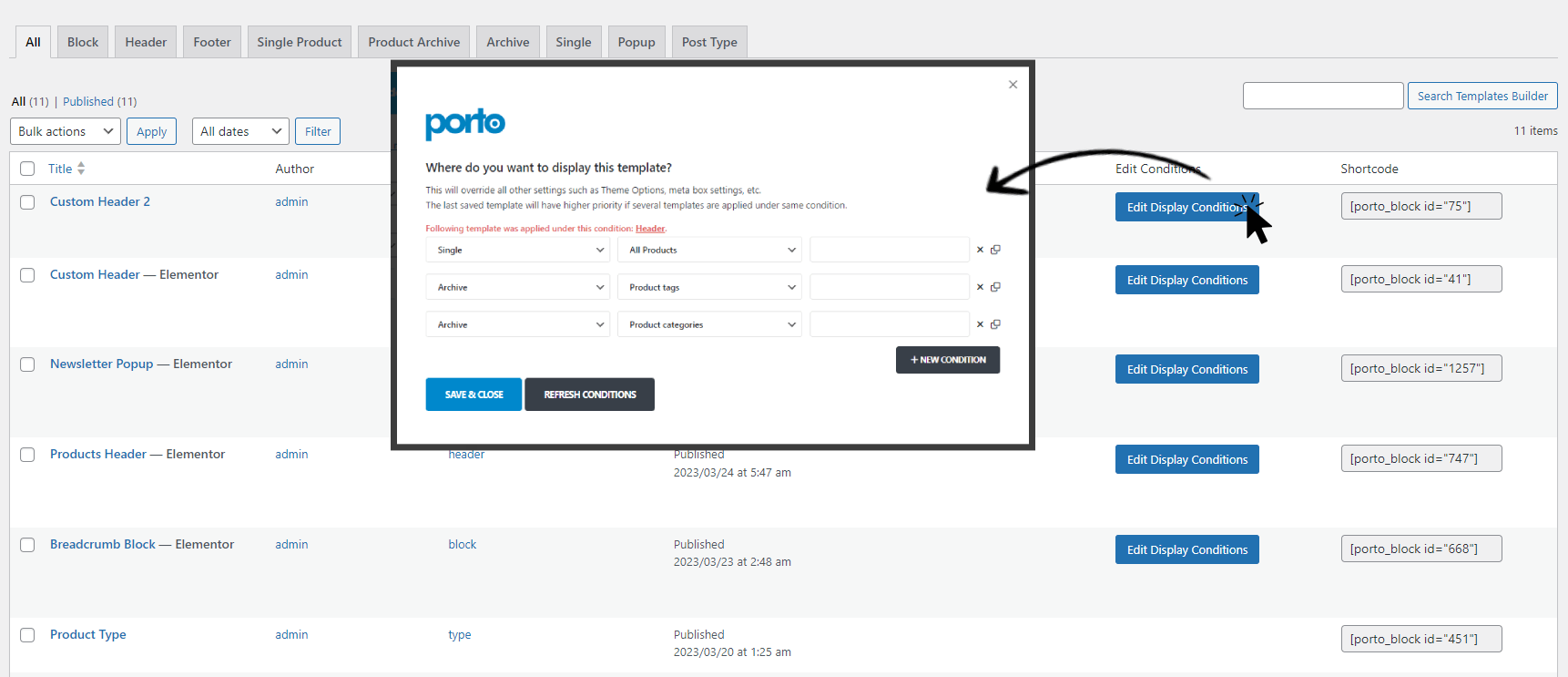Image resolution: width=1568 pixels, height=677 pixels.
Task: Duplicate the Product tags condition row
Action: pyautogui.click(x=995, y=287)
